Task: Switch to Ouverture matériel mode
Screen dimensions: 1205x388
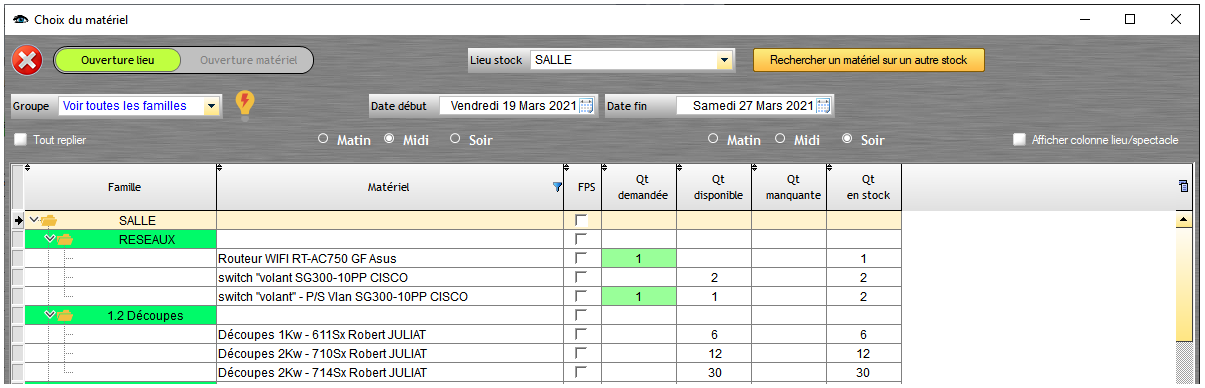Action: click(248, 60)
